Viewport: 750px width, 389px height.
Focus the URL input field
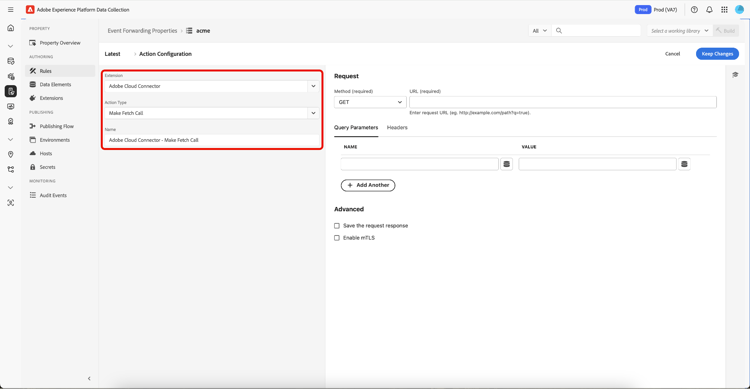[x=563, y=102]
